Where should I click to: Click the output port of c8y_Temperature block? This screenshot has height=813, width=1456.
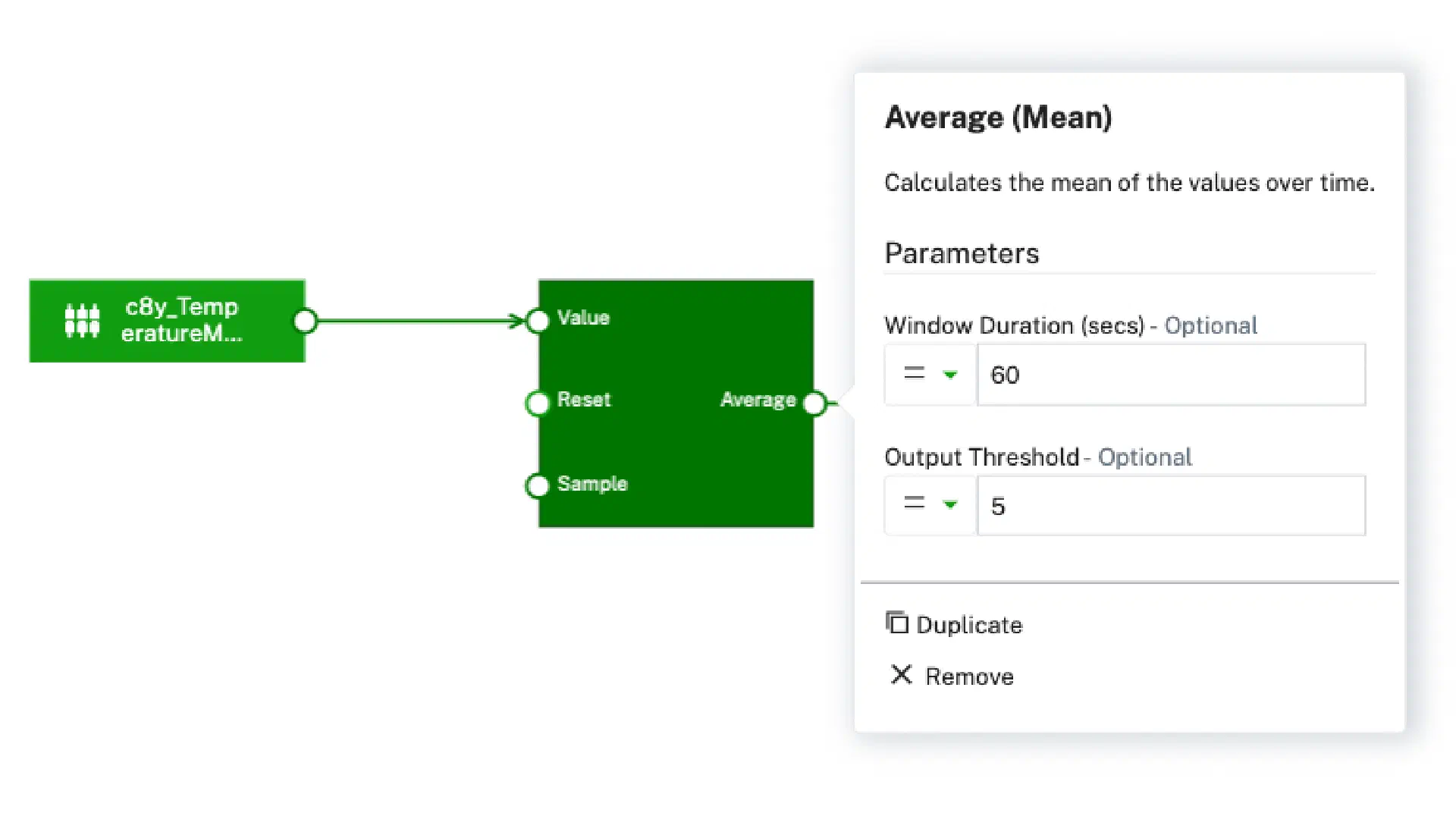tap(305, 321)
